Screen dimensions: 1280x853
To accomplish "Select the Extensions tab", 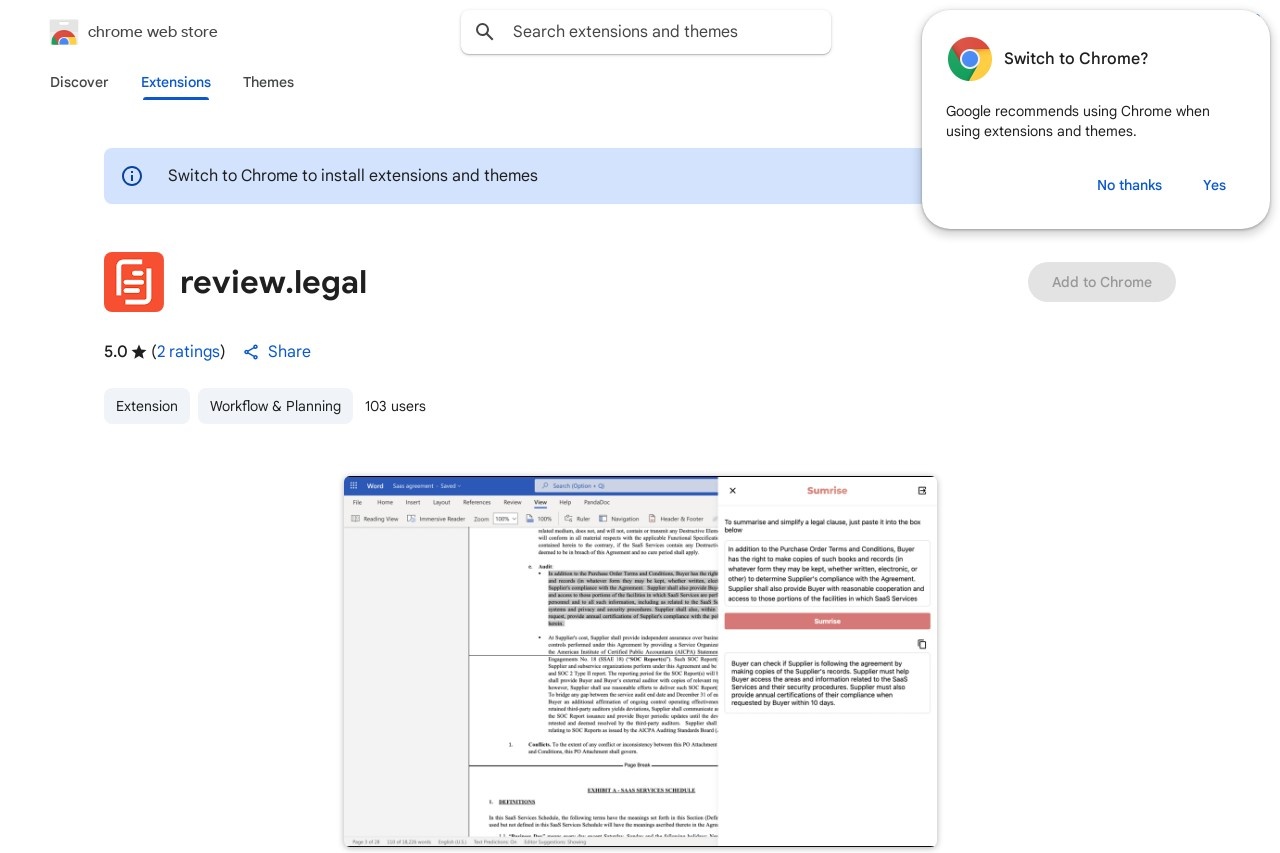I will [176, 82].
